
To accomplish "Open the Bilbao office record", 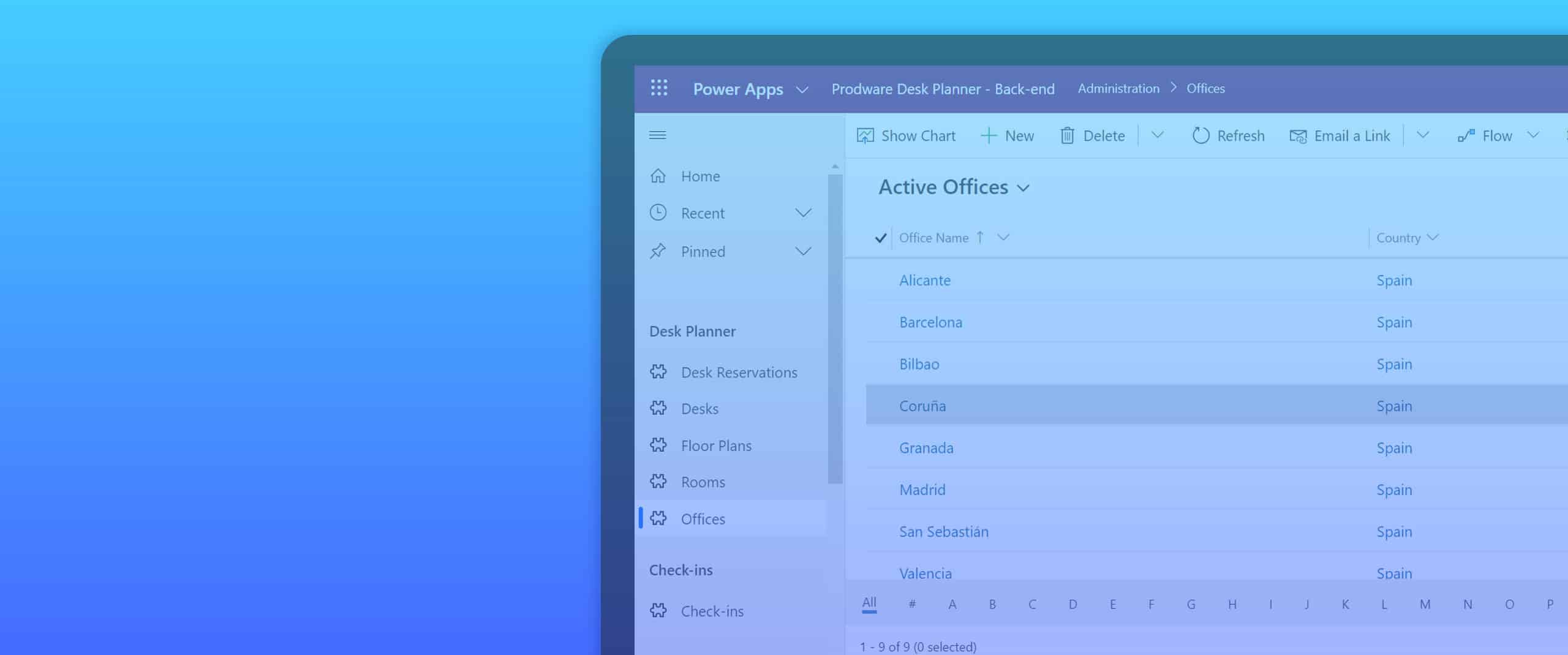I will click(919, 364).
